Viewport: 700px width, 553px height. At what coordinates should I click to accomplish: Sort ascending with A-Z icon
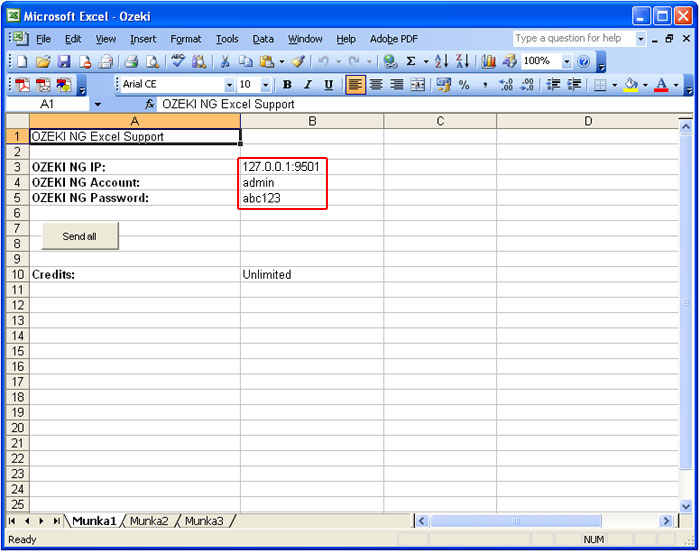441,62
